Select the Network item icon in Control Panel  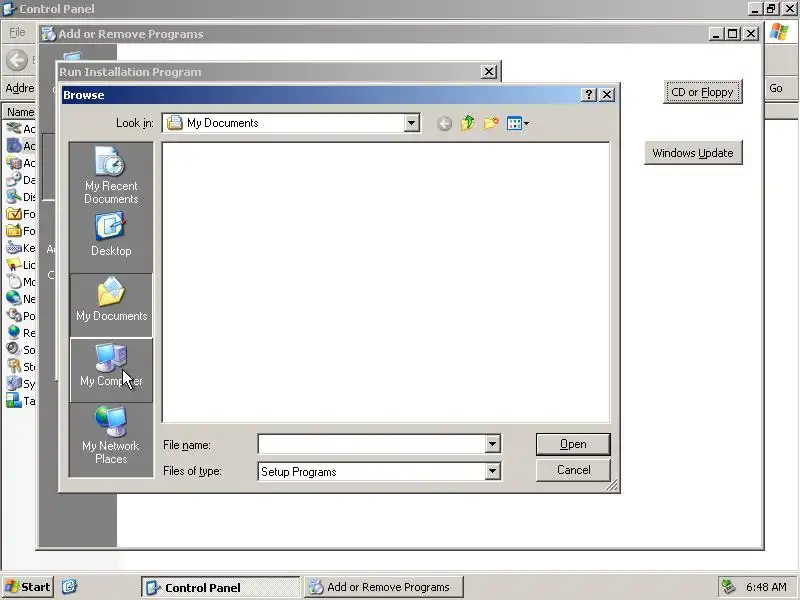coord(14,299)
